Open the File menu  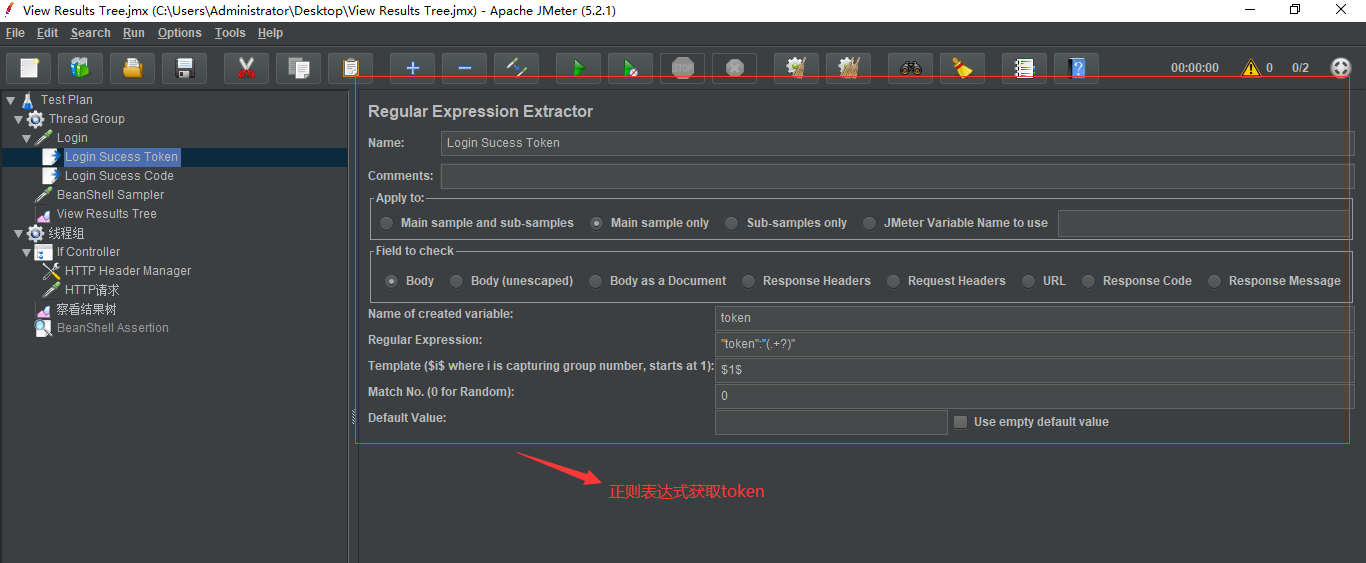click(15, 33)
